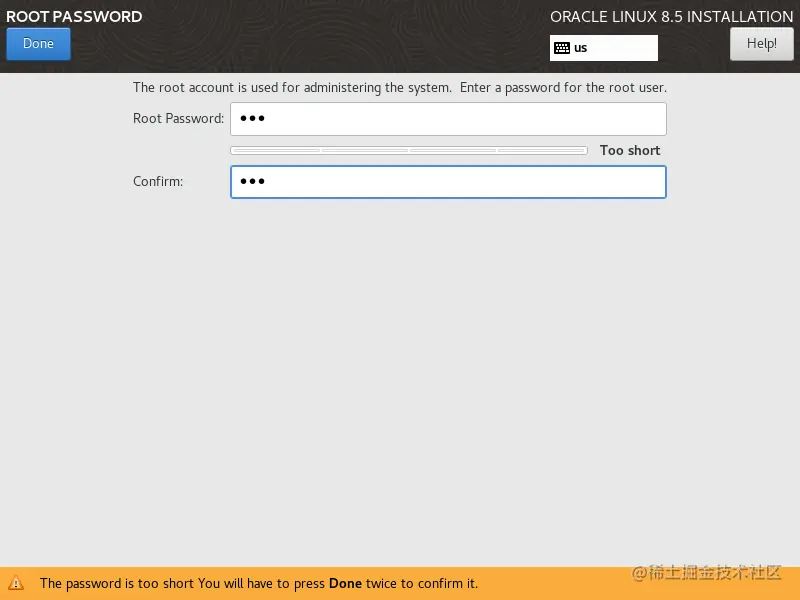Click the 'Too short' strength label
The width and height of the screenshot is (800, 600).
point(630,151)
